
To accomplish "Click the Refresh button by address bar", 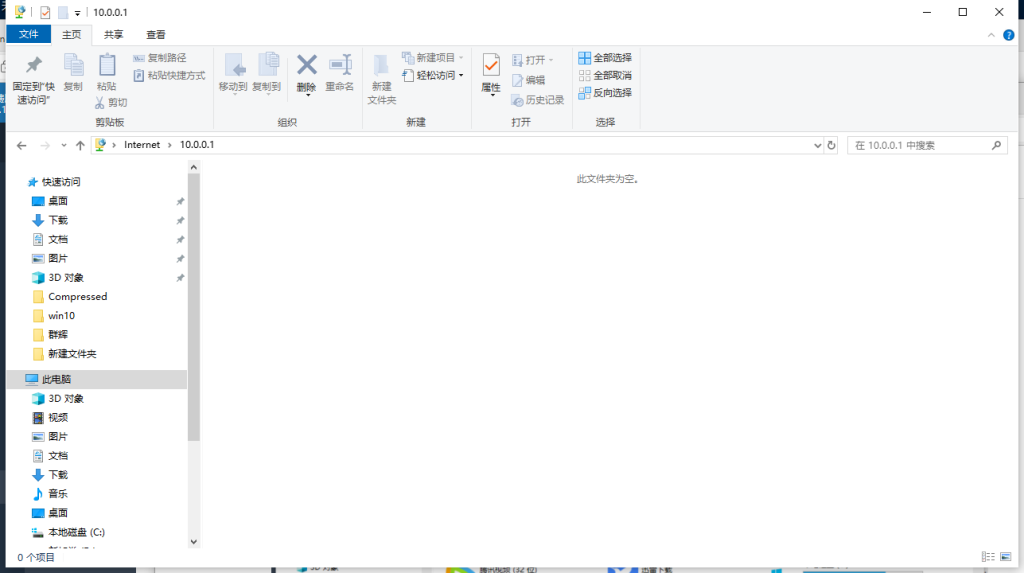I will 831,146.
